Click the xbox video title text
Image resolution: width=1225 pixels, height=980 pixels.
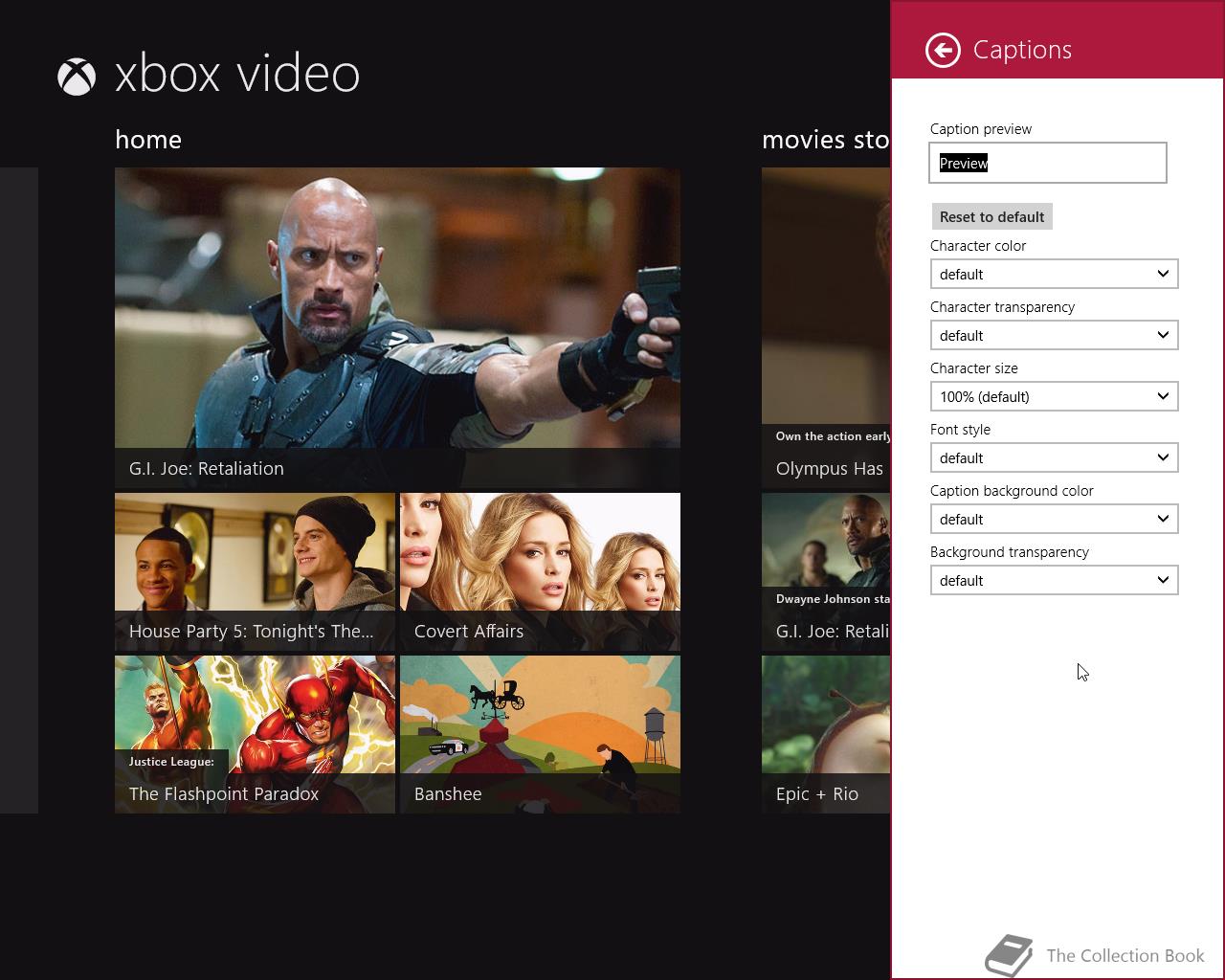coord(237,75)
